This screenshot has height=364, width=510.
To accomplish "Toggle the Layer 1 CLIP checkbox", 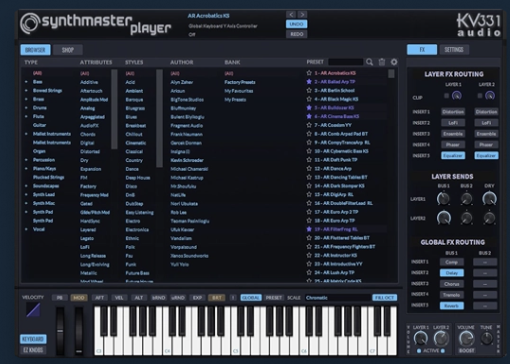I will [447, 96].
